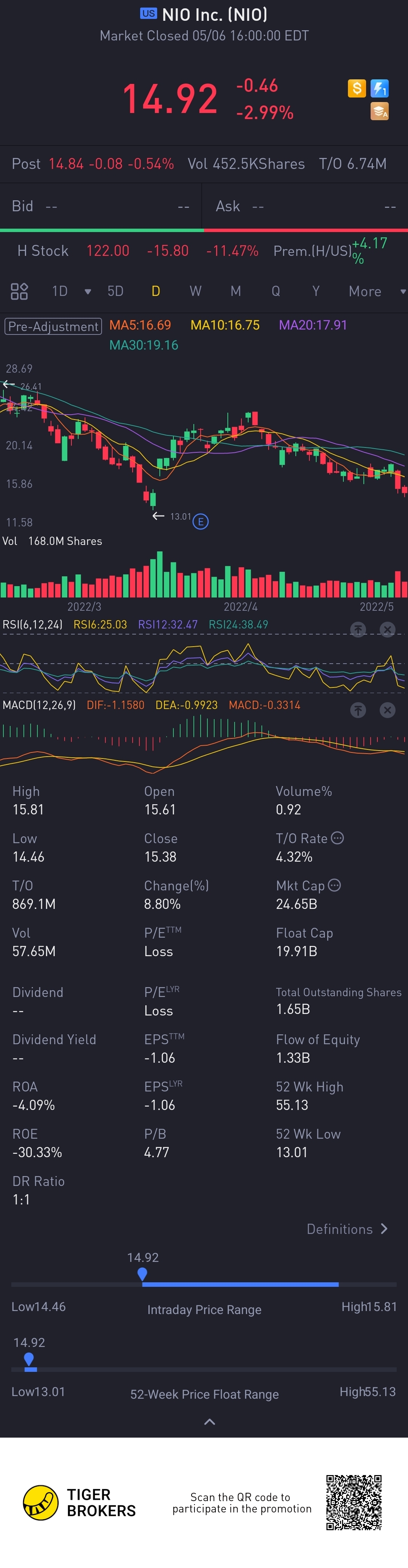Pin RSI indicator to top
Screen dimensions: 408x1568
[358, 629]
